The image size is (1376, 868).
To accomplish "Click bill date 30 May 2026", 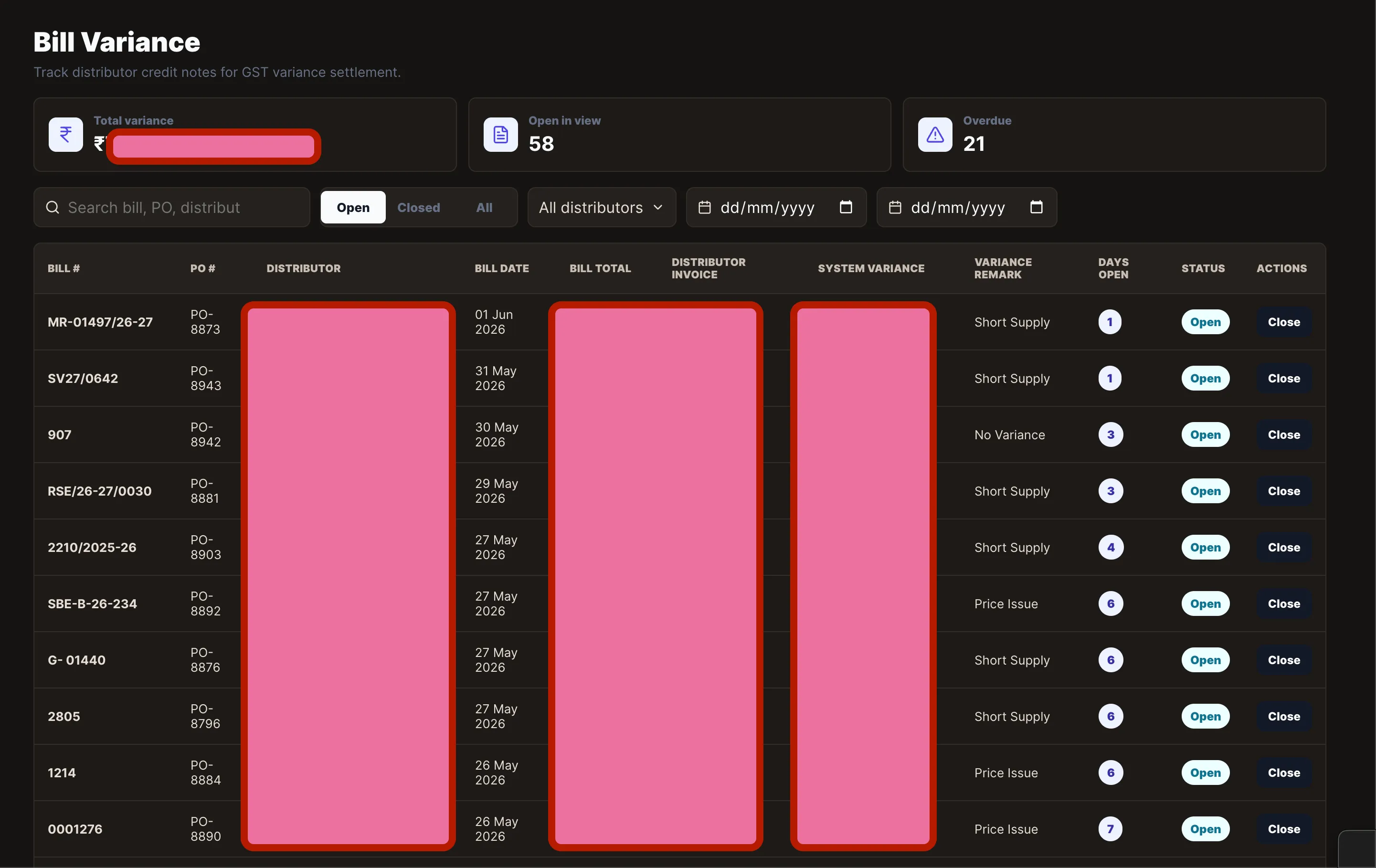I will coord(496,435).
